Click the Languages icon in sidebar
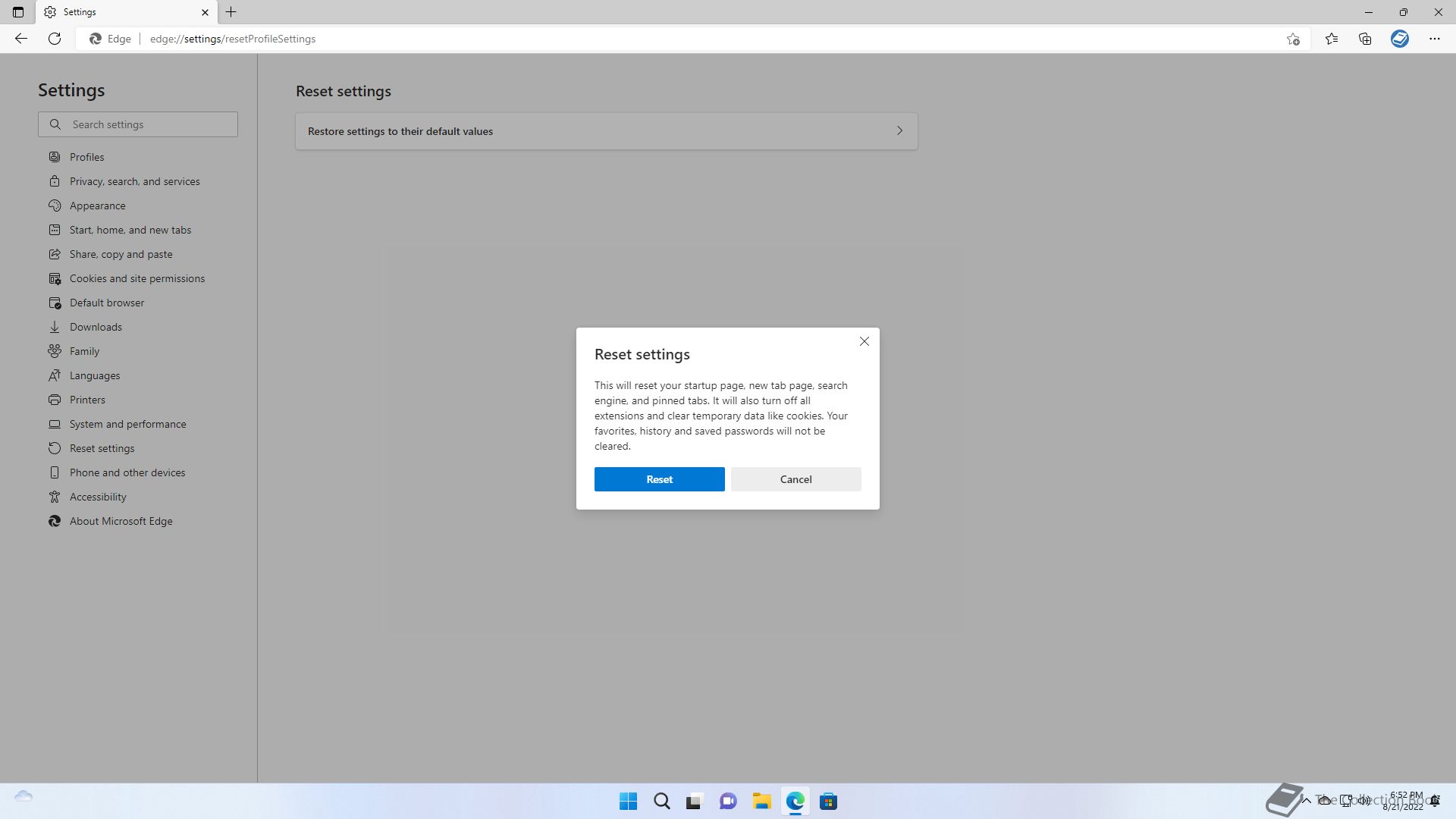Screen dimensions: 1456x819 pos(55,375)
